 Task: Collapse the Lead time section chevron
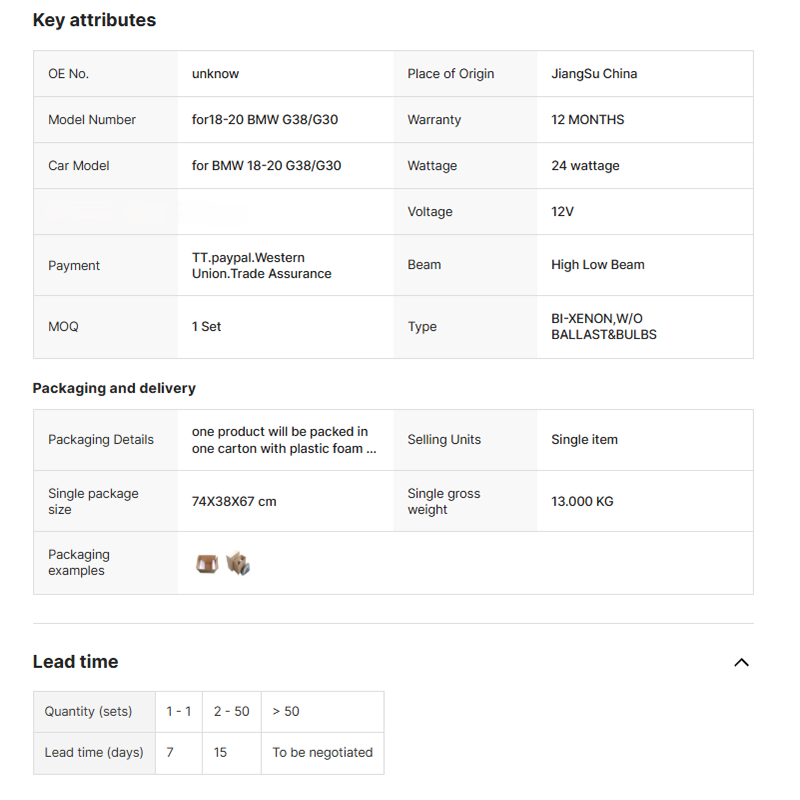point(741,662)
